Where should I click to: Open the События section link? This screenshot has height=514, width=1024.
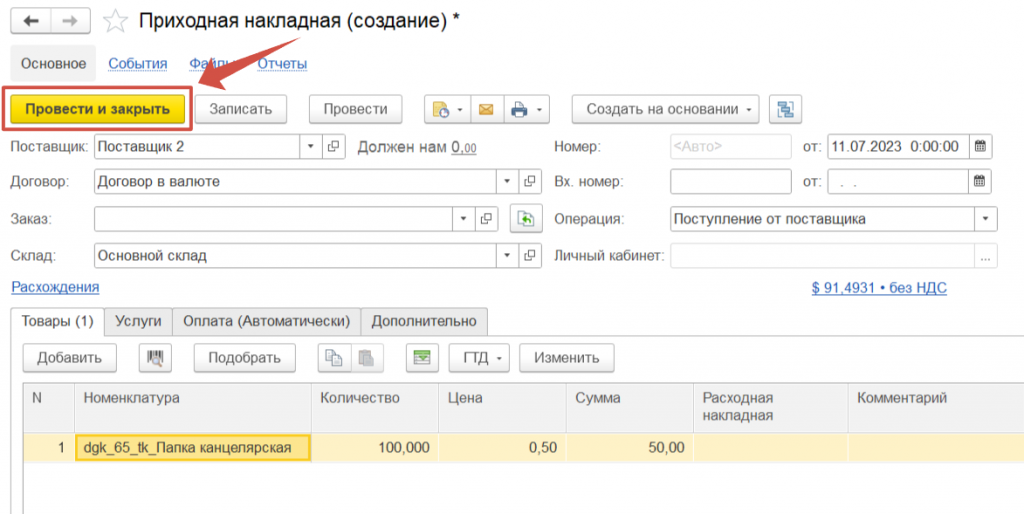137,63
